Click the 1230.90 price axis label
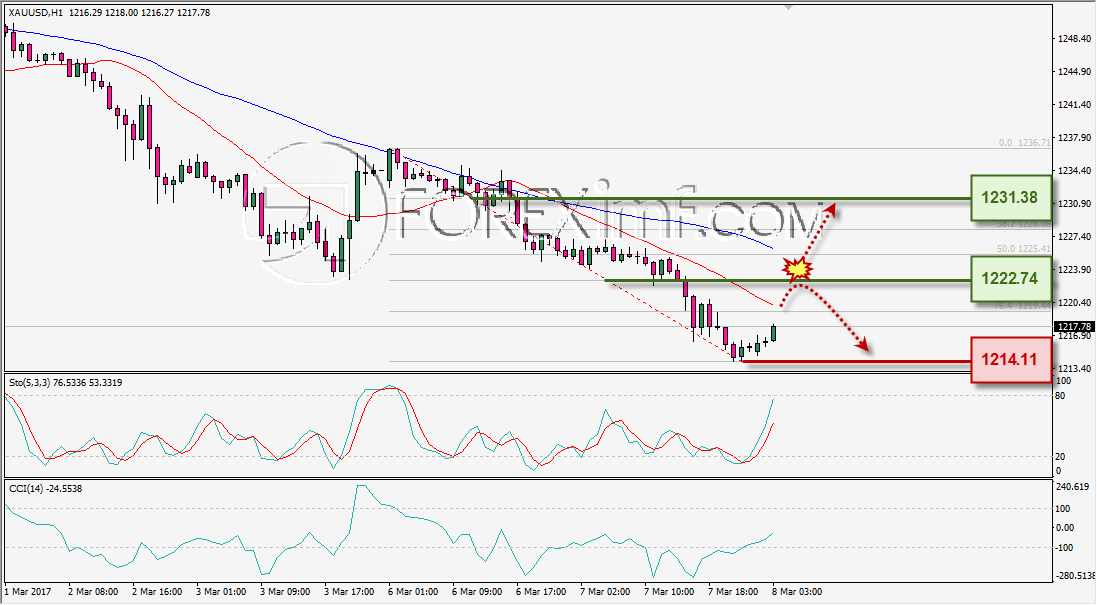The height and width of the screenshot is (605, 1097). (x=1075, y=204)
